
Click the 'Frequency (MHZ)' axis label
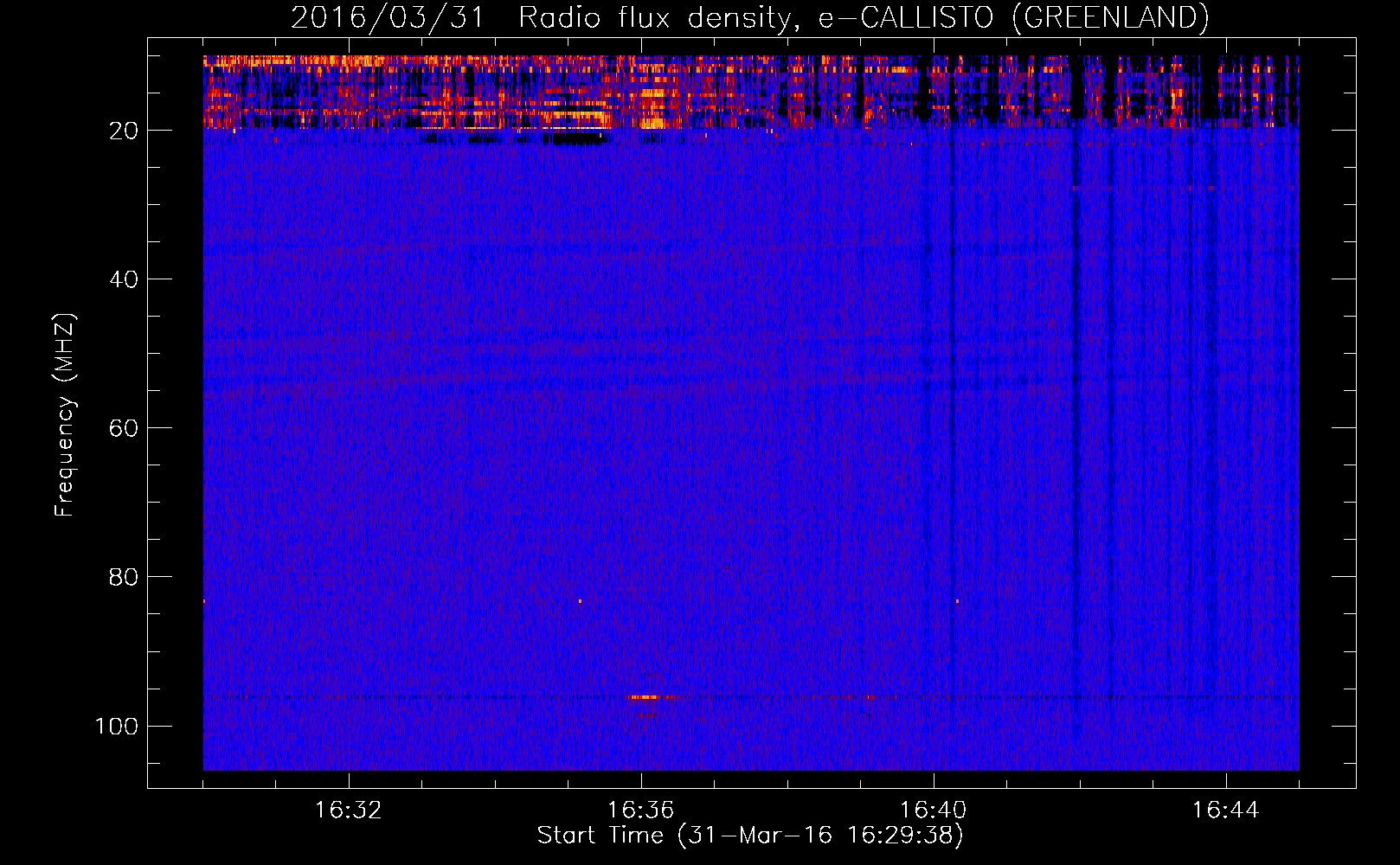point(65,414)
